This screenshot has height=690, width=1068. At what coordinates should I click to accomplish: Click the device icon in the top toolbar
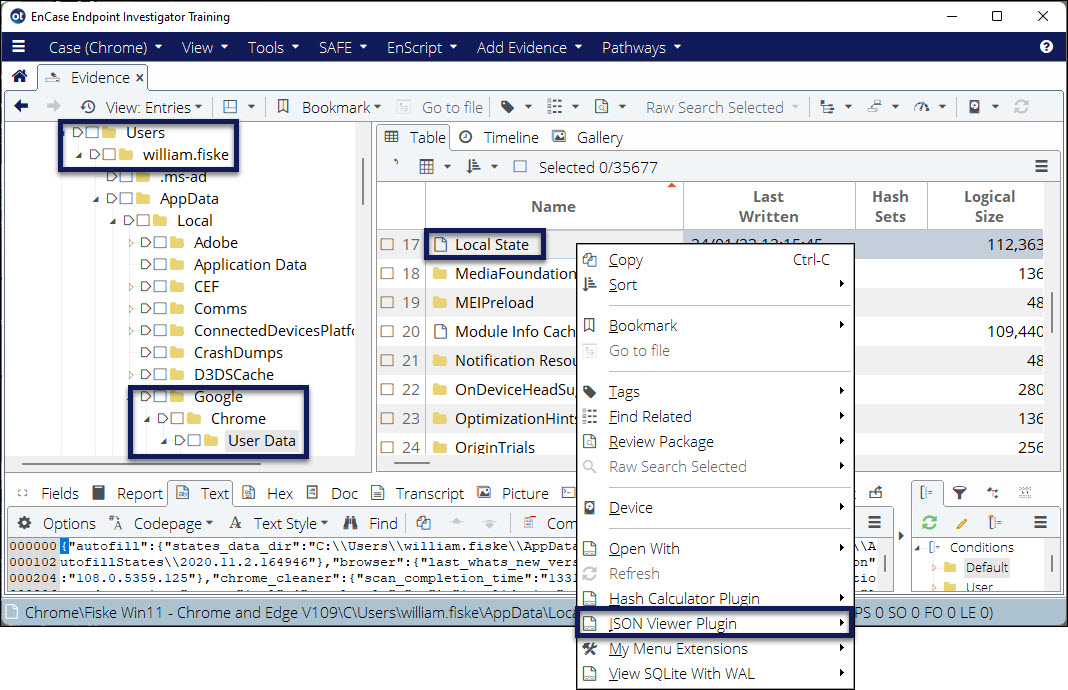[975, 107]
